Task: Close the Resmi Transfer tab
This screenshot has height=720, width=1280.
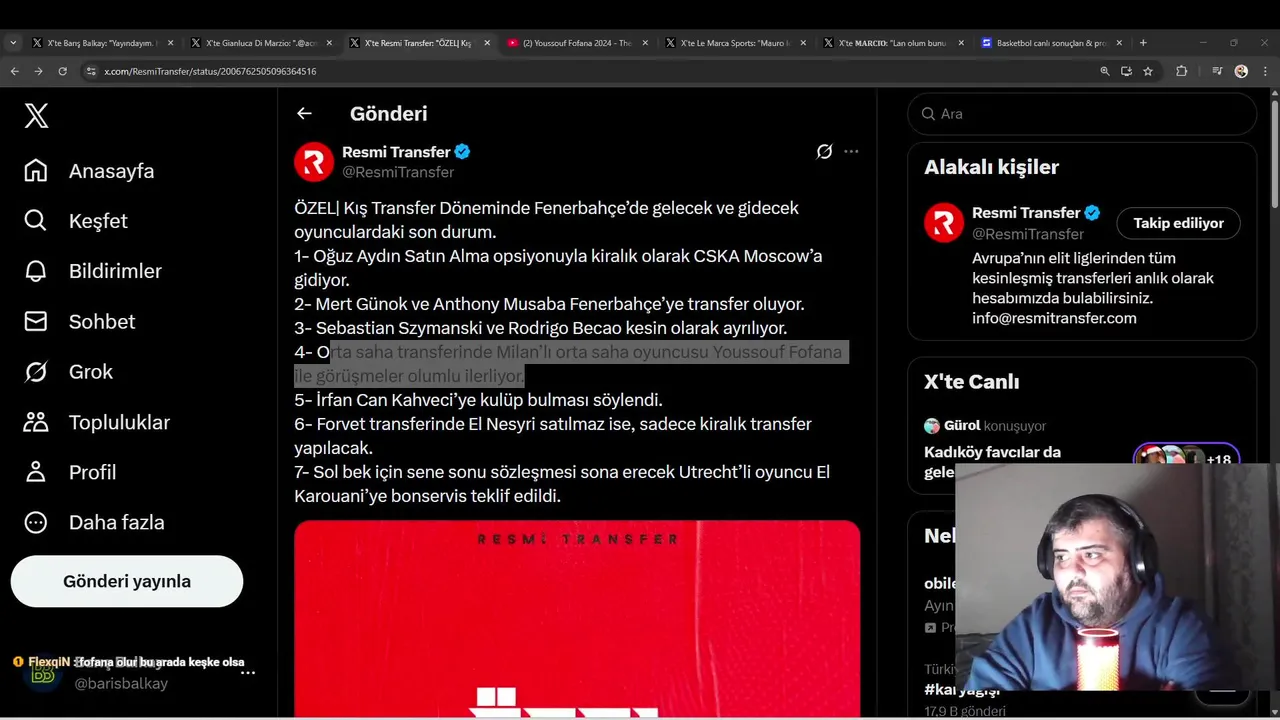Action: click(487, 43)
